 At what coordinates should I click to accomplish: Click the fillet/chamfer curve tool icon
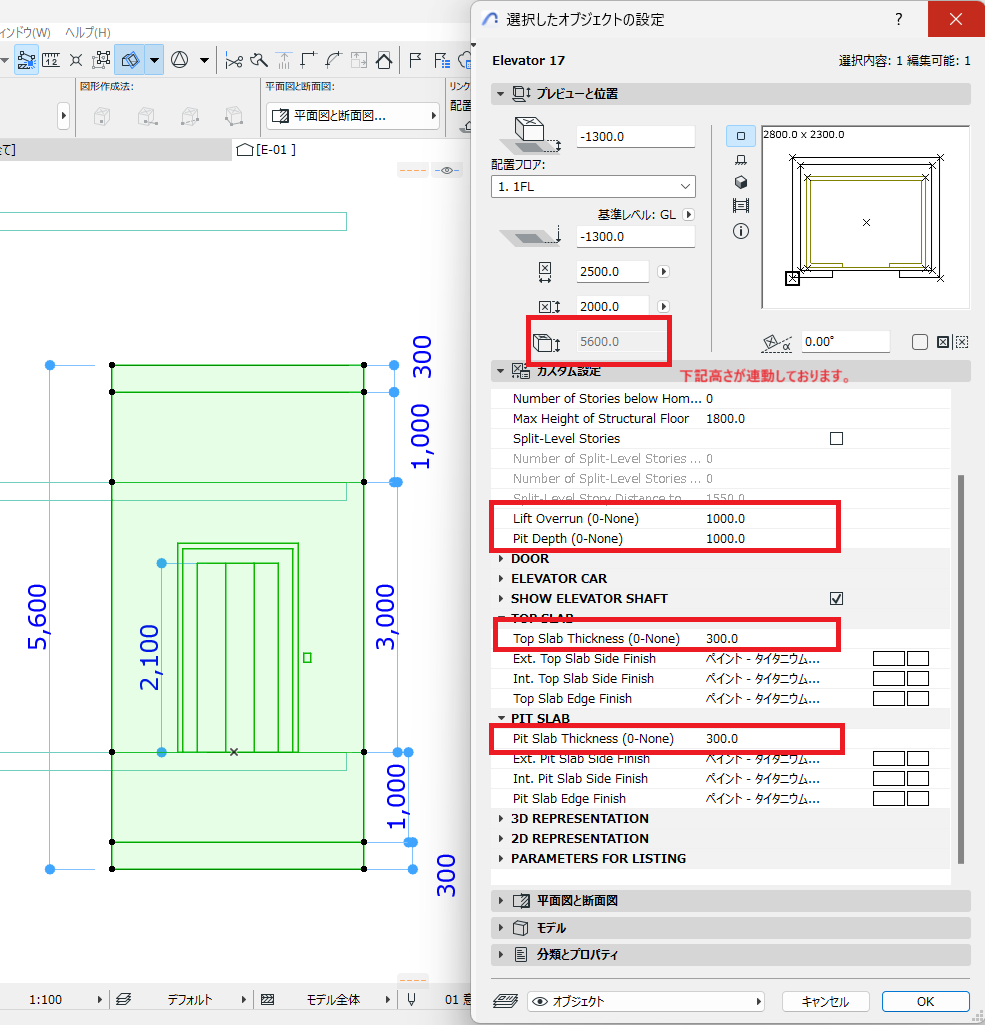pyautogui.click(x=333, y=61)
